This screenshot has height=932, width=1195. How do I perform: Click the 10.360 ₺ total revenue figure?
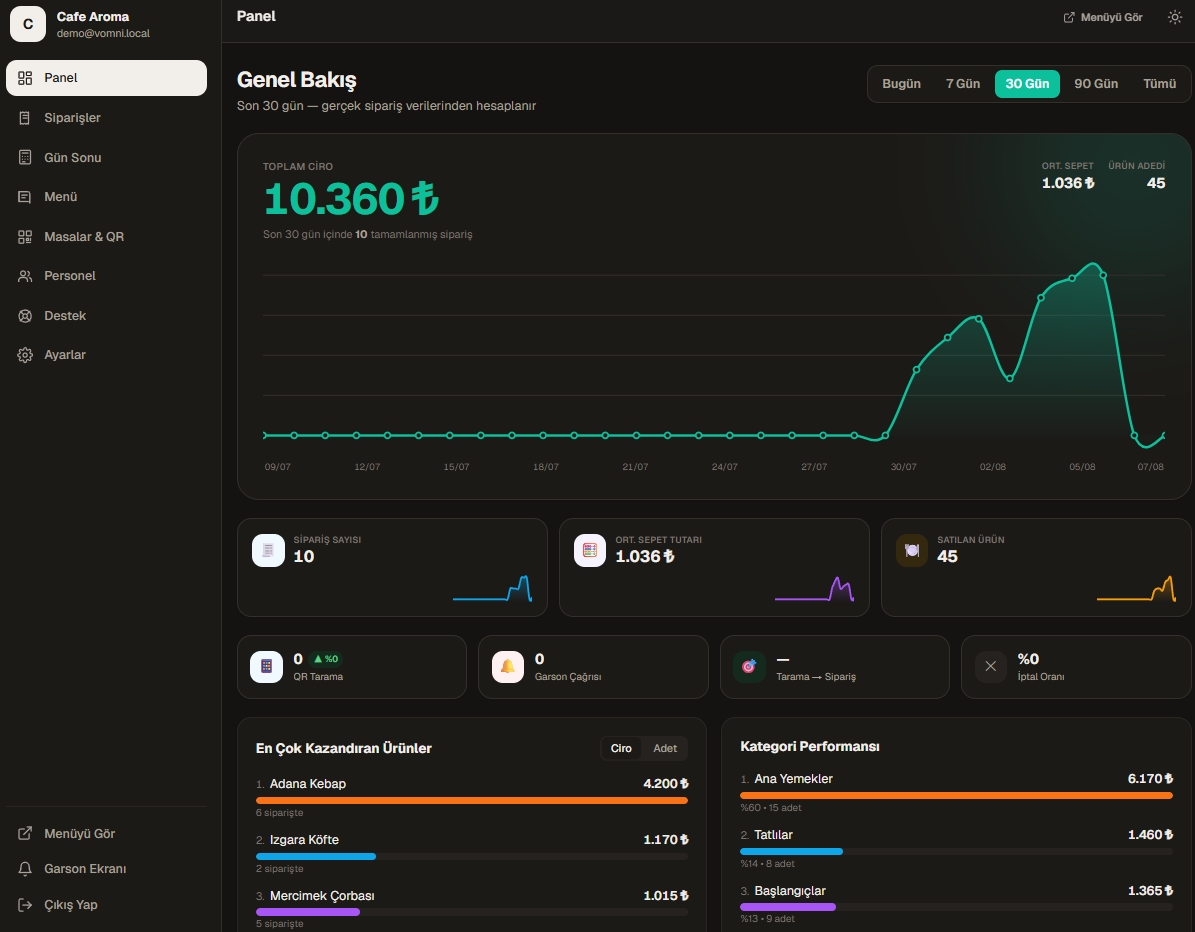pos(351,199)
